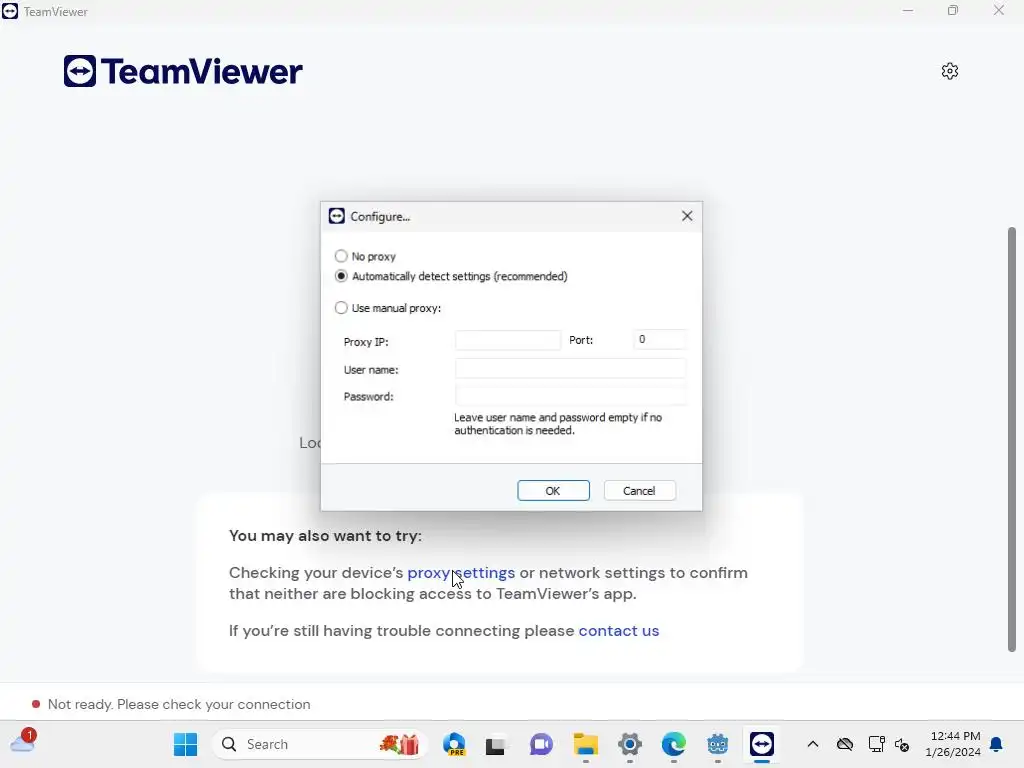The image size is (1024, 768).
Task: Focus the User name field
Action: pos(570,369)
